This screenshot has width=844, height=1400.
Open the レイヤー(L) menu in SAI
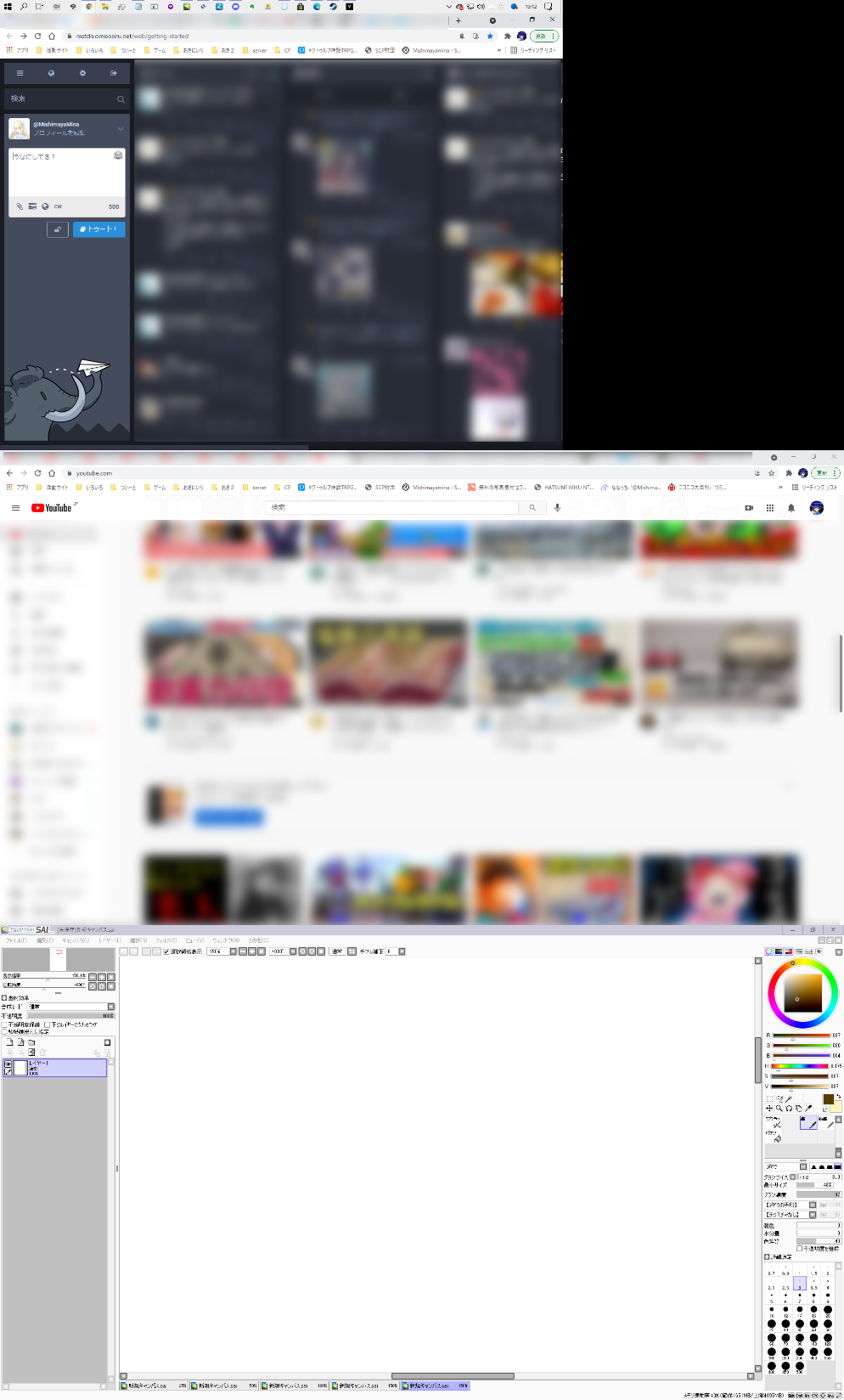[109, 940]
